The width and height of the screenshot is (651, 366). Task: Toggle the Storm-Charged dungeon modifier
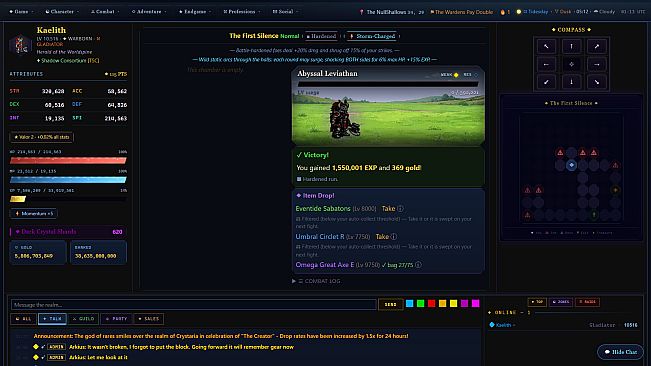tap(373, 36)
